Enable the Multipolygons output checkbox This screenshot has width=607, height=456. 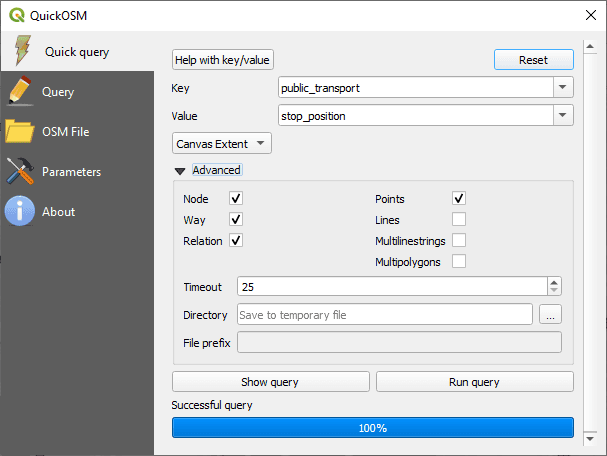pos(459,262)
